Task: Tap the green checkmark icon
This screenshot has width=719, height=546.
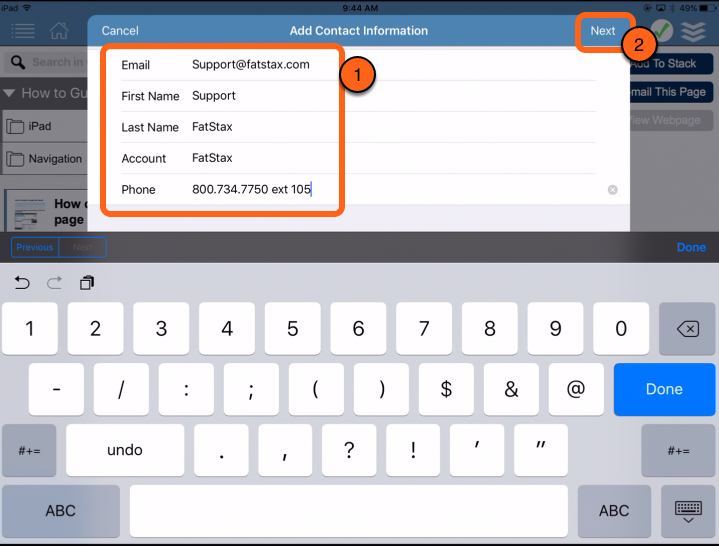Action: click(663, 31)
